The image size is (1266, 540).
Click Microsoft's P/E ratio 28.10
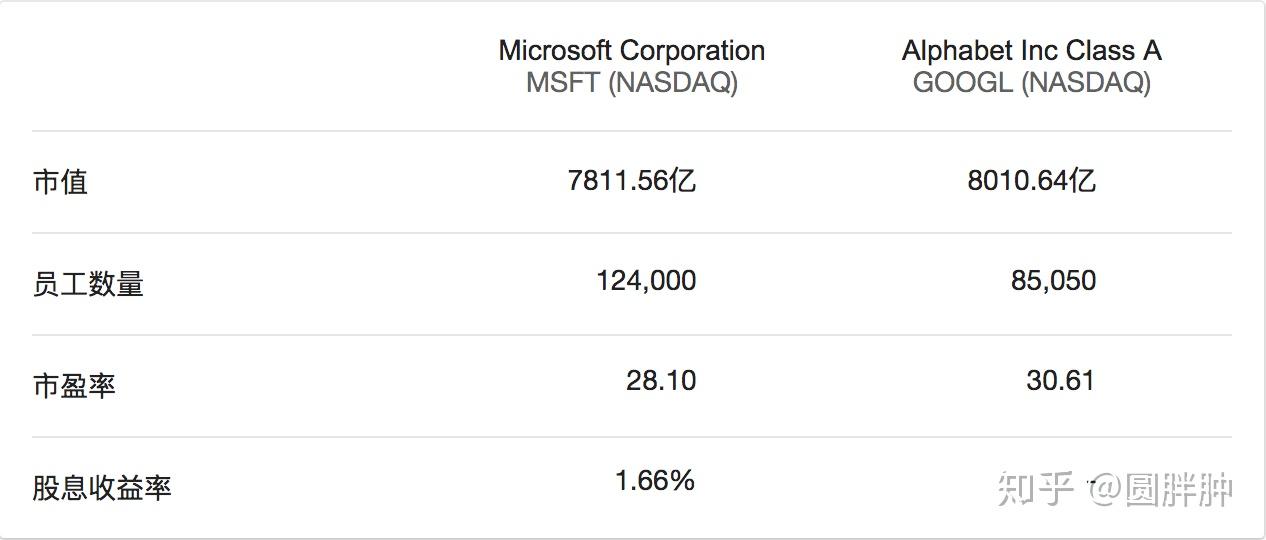click(660, 380)
